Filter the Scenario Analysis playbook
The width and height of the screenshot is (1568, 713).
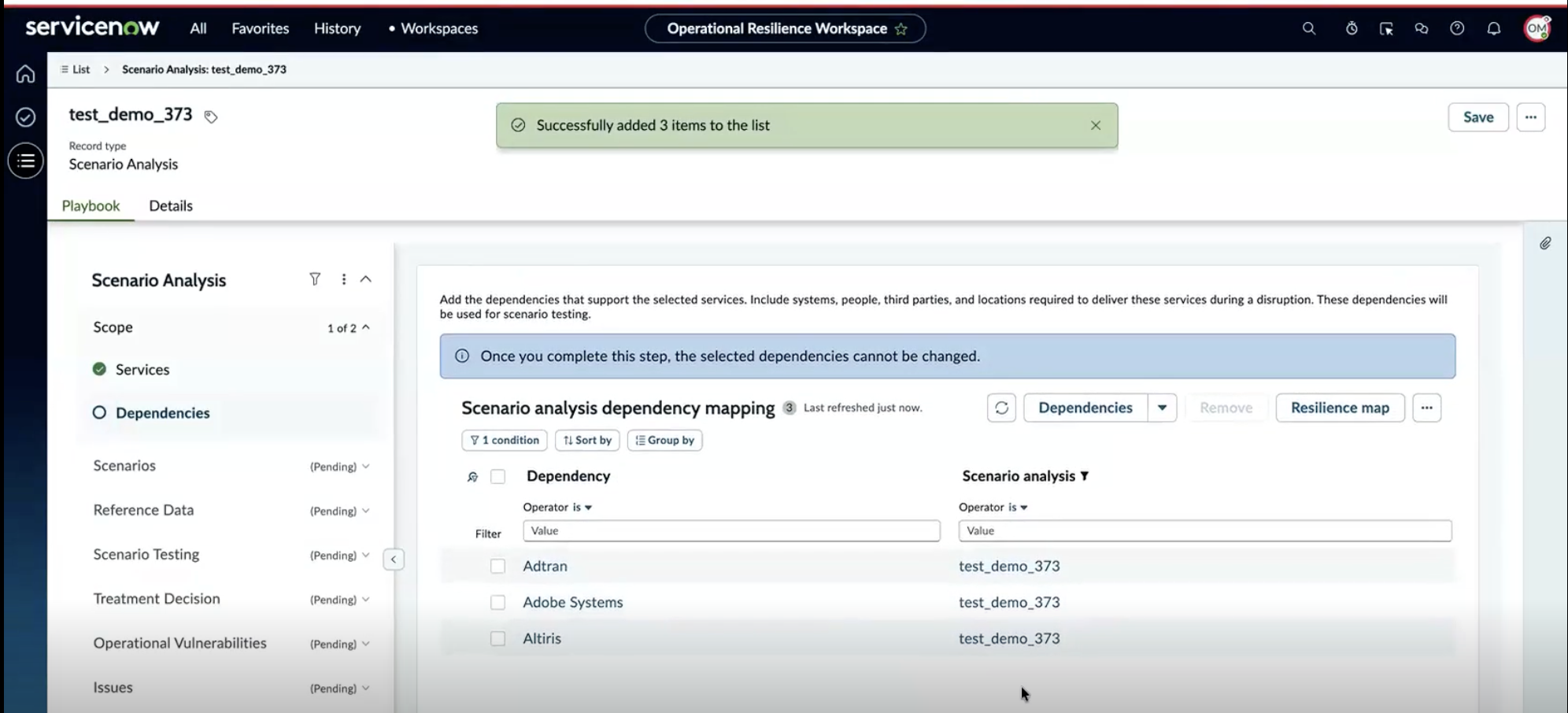click(x=315, y=279)
